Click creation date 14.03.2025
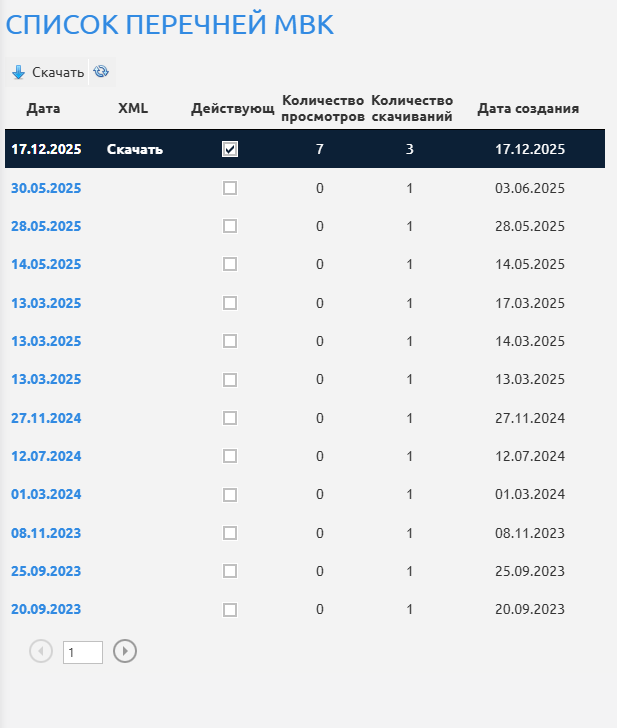Image resolution: width=617 pixels, height=728 pixels. (530, 341)
